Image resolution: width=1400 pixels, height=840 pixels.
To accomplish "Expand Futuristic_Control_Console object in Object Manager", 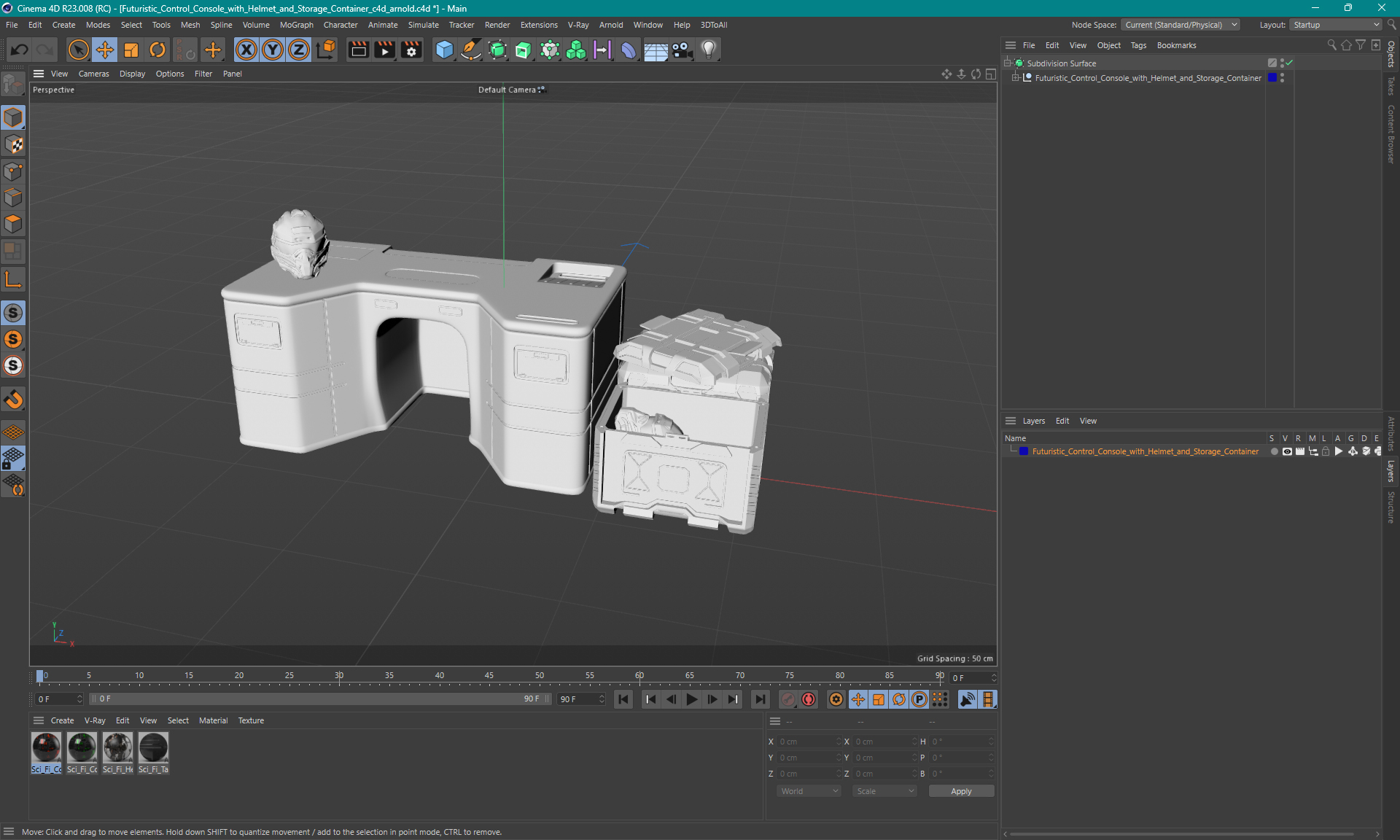I will coord(1016,78).
